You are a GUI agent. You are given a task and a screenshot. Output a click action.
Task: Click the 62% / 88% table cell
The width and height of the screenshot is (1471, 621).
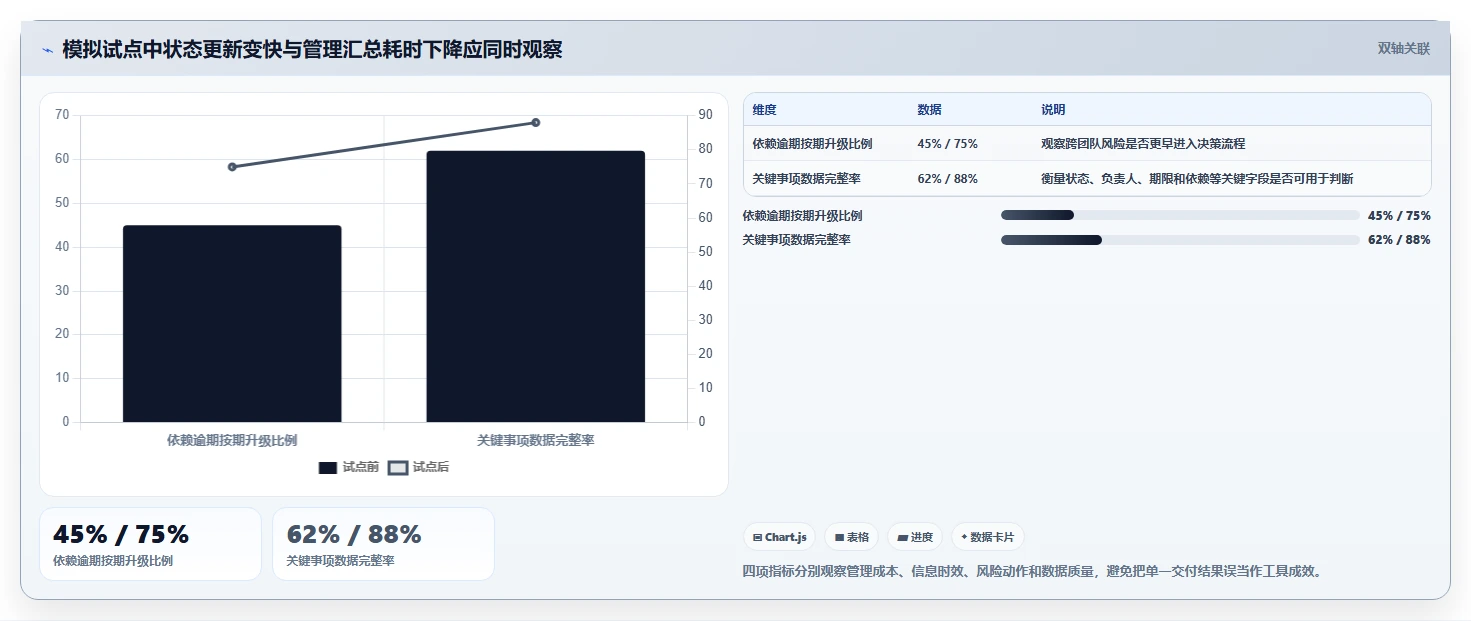[x=947, y=179]
